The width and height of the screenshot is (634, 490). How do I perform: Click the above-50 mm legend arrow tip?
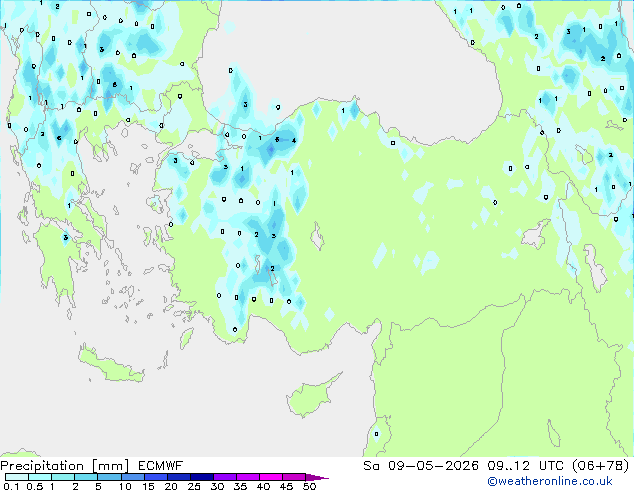[x=317, y=477]
